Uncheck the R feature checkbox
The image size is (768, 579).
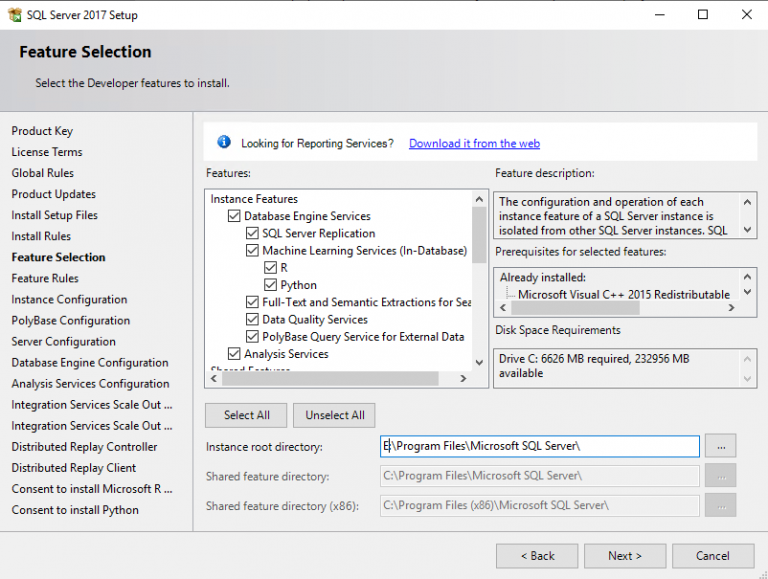pyautogui.click(x=270, y=267)
